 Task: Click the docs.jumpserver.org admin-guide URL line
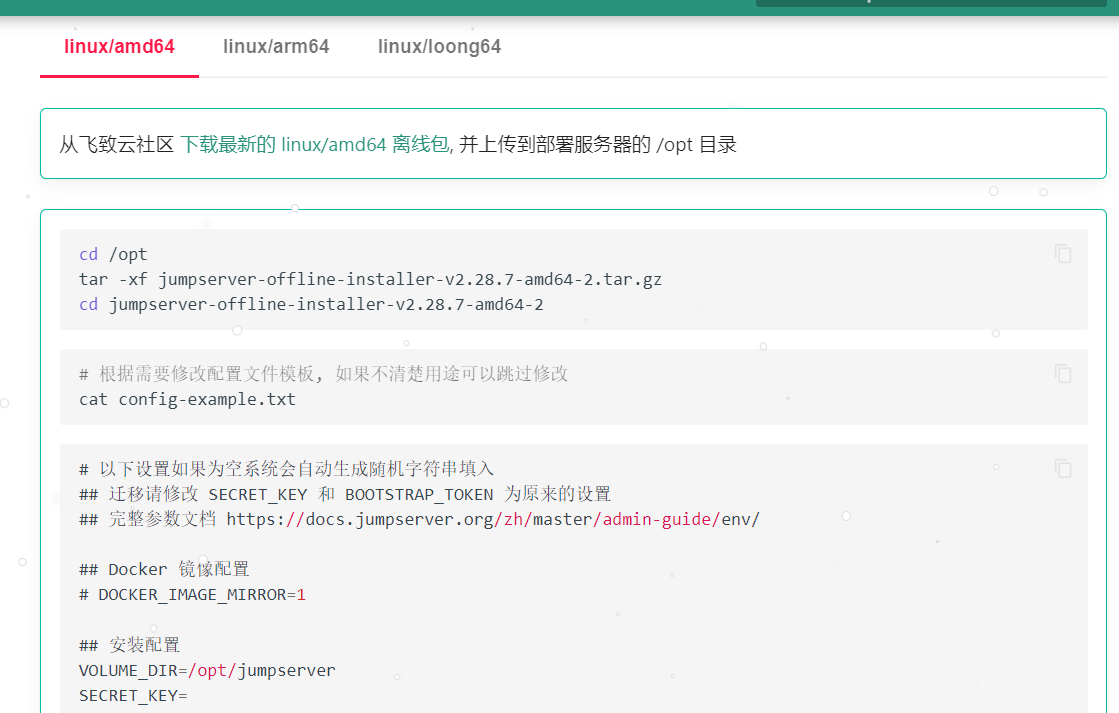point(419,519)
